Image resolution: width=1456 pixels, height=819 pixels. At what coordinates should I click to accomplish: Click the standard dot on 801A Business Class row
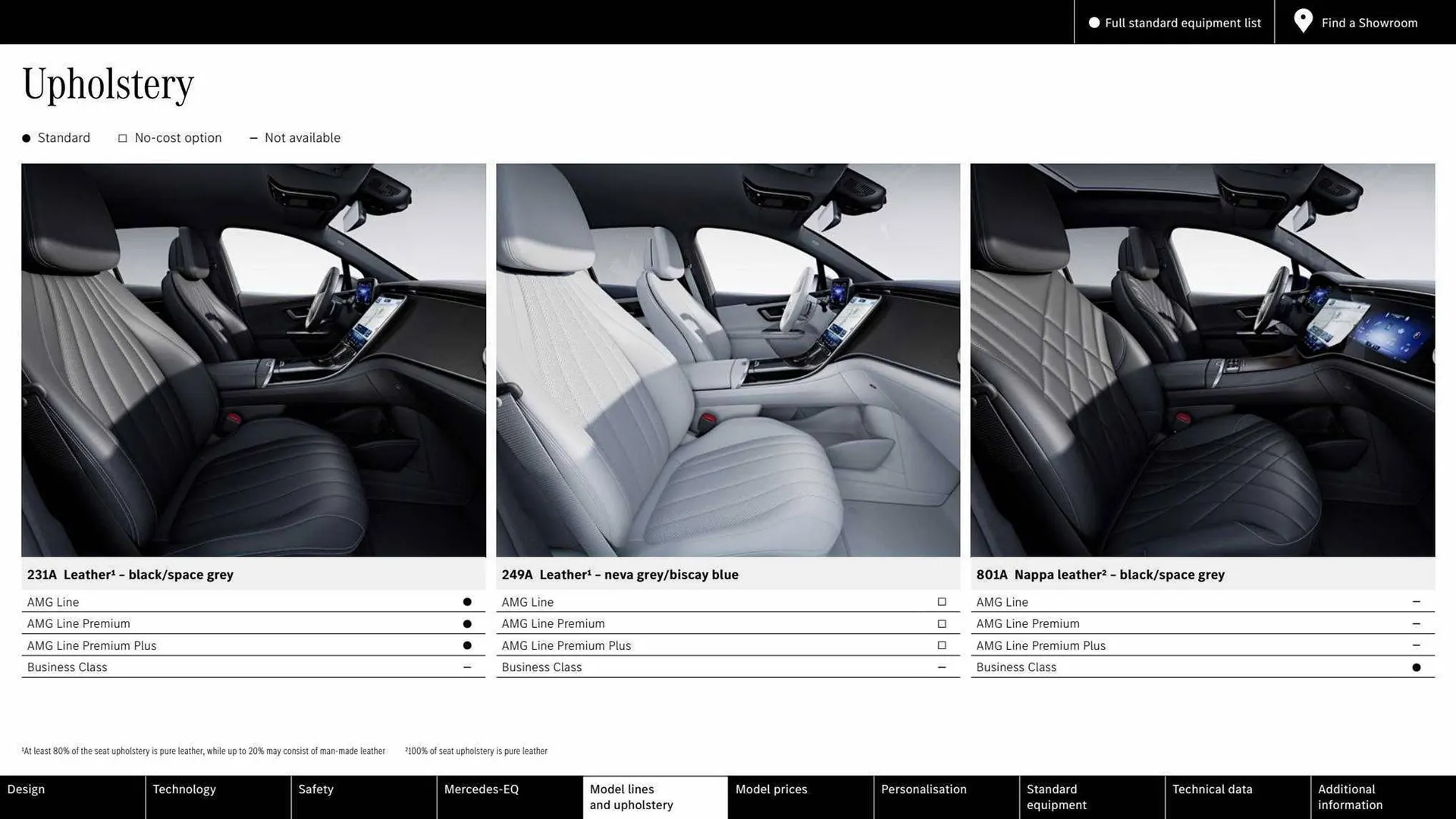click(x=1417, y=667)
